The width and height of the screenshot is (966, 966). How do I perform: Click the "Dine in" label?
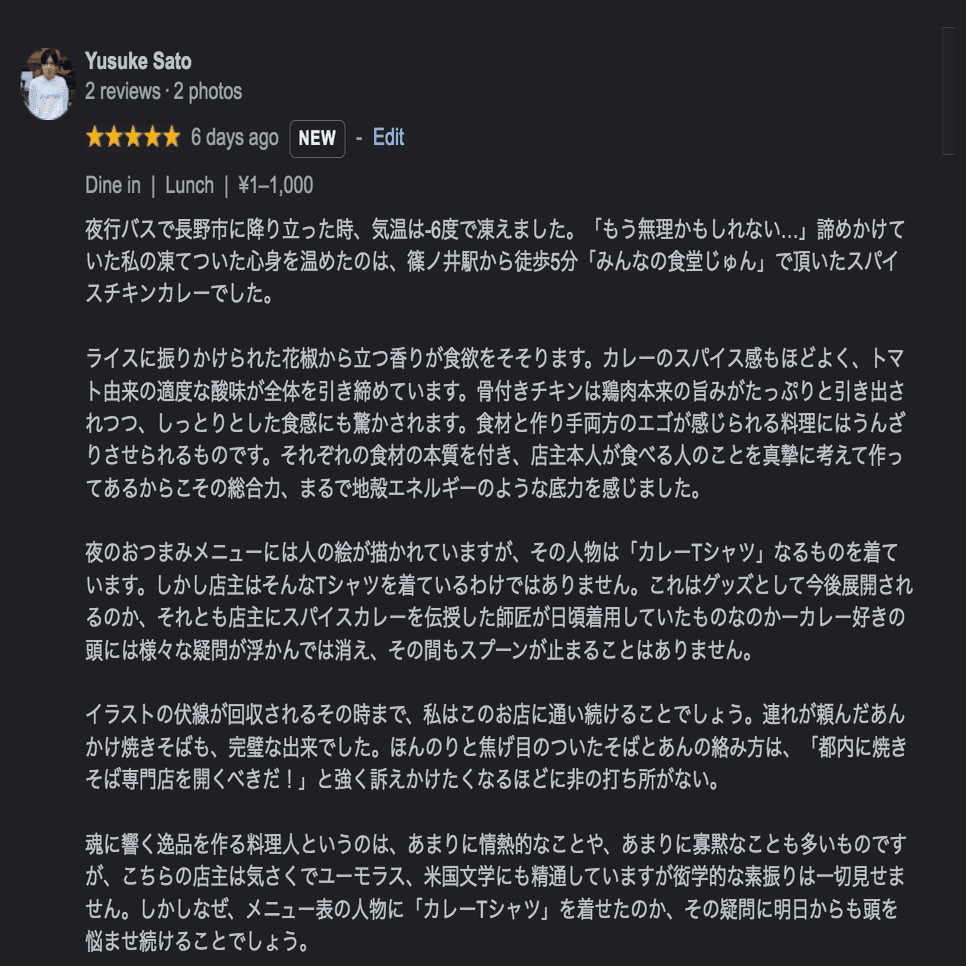click(113, 185)
